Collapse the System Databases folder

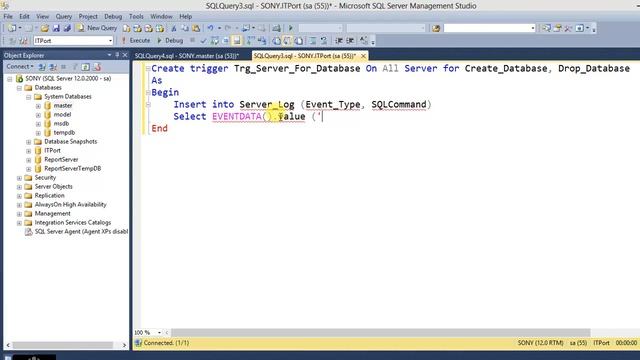click(29, 97)
